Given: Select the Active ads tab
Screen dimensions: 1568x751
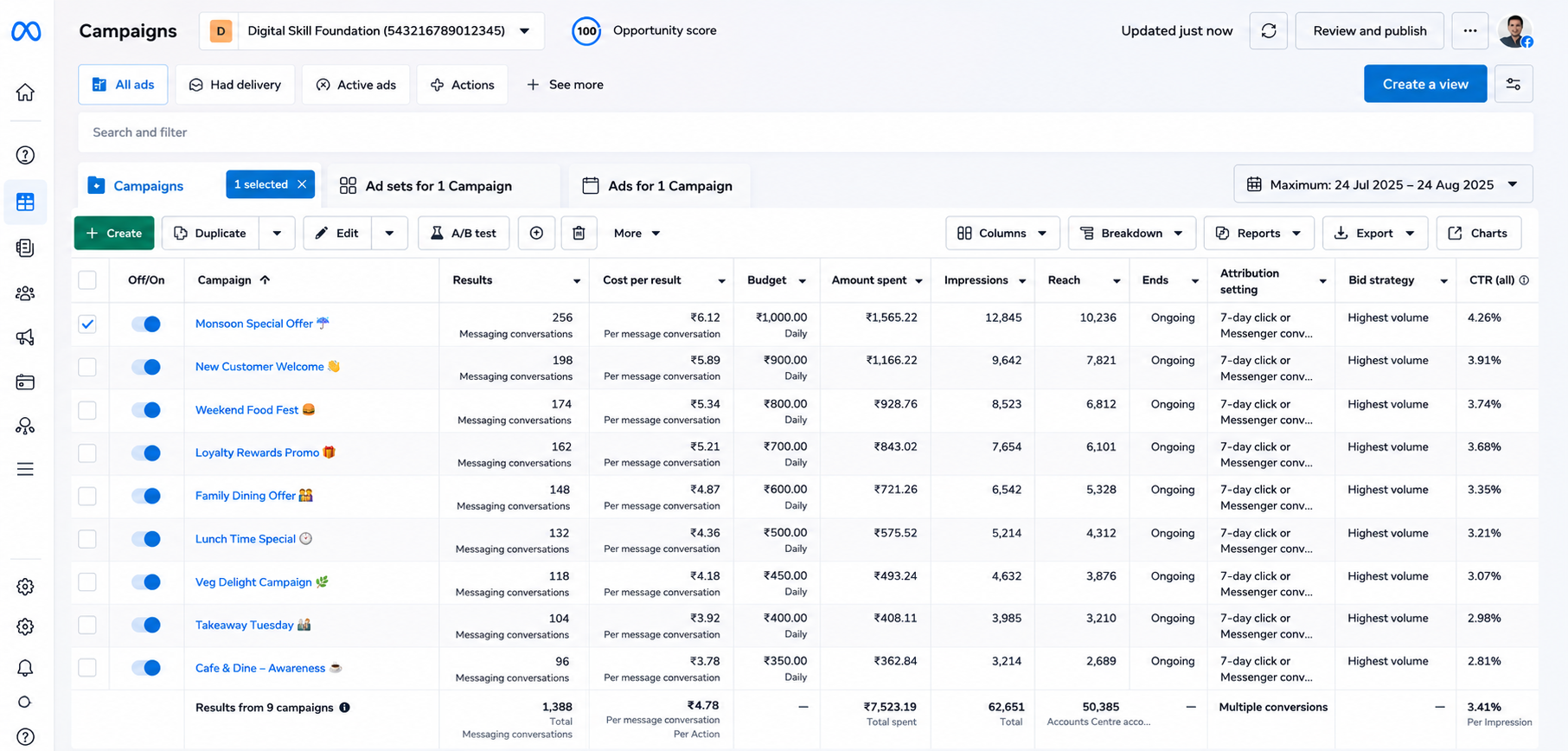Looking at the screenshot, I should [355, 85].
